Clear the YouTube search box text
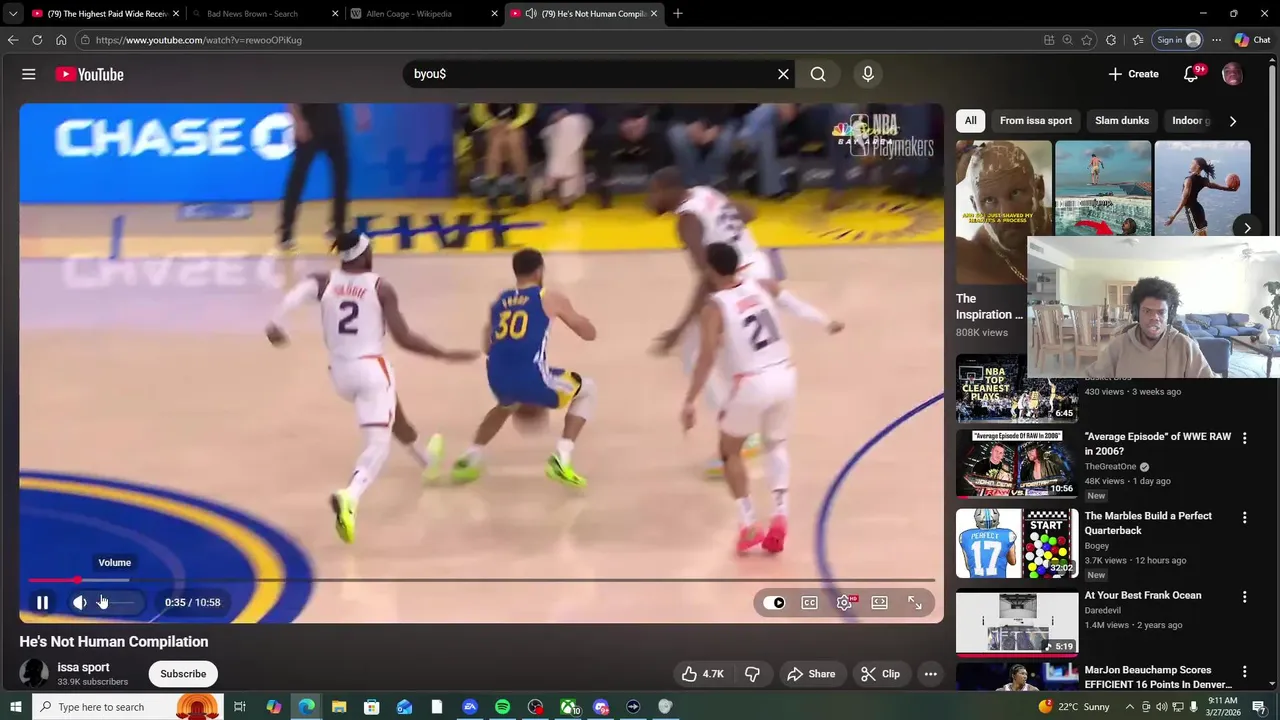 783,74
